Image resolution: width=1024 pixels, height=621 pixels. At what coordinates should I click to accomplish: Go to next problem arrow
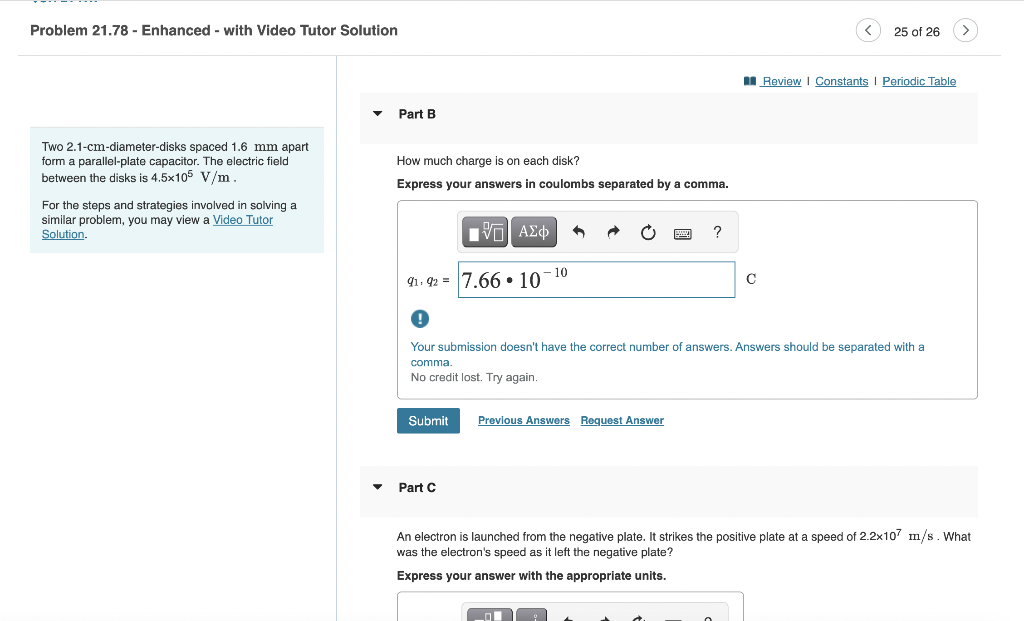coord(965,30)
